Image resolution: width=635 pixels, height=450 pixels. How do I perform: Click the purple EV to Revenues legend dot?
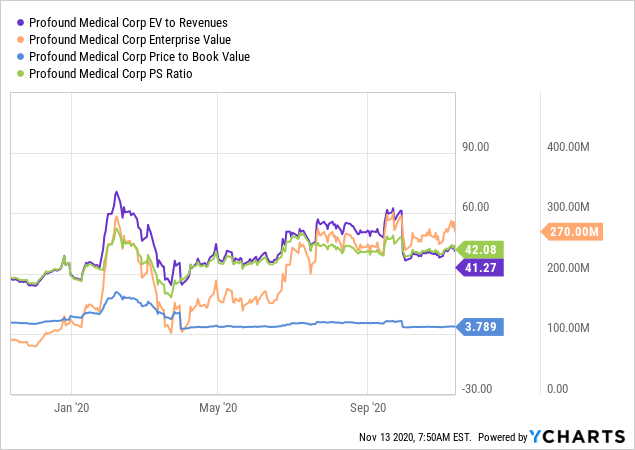21,23
